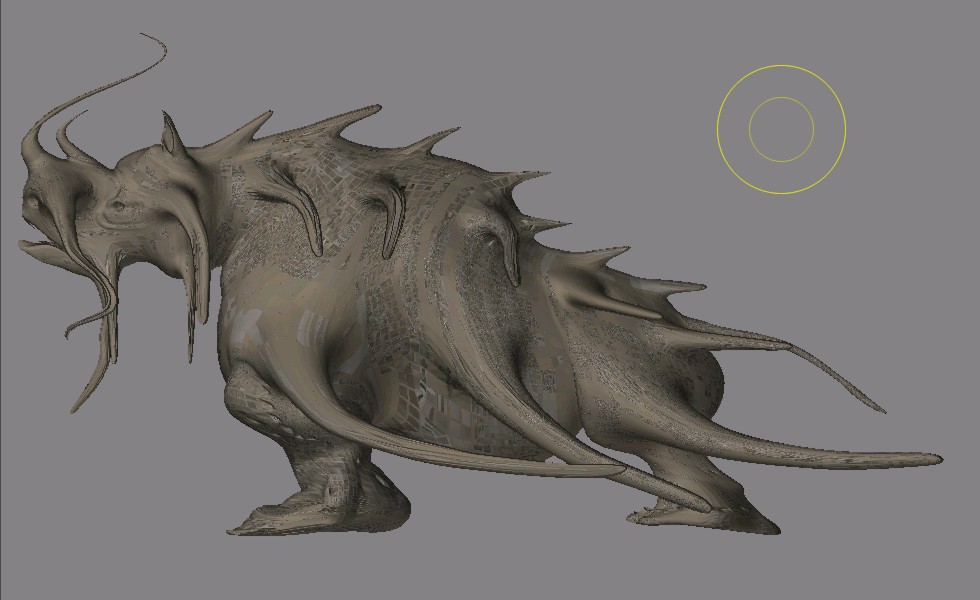Click the creature's eye on its head
980x600 pixels.
click(x=118, y=207)
